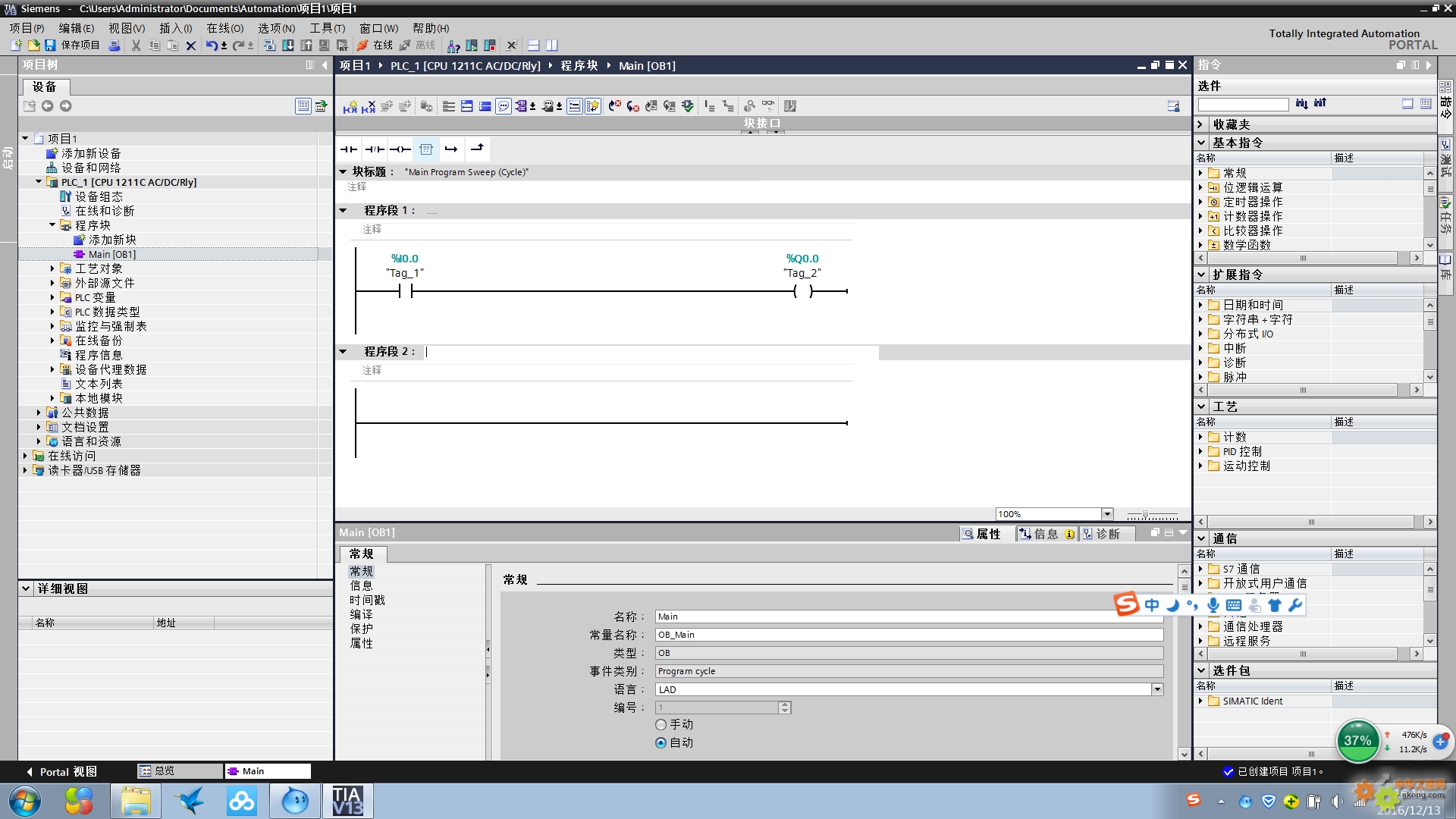Adjust editor zoom slider
Viewport: 1456px width, 819px height.
[1145, 514]
